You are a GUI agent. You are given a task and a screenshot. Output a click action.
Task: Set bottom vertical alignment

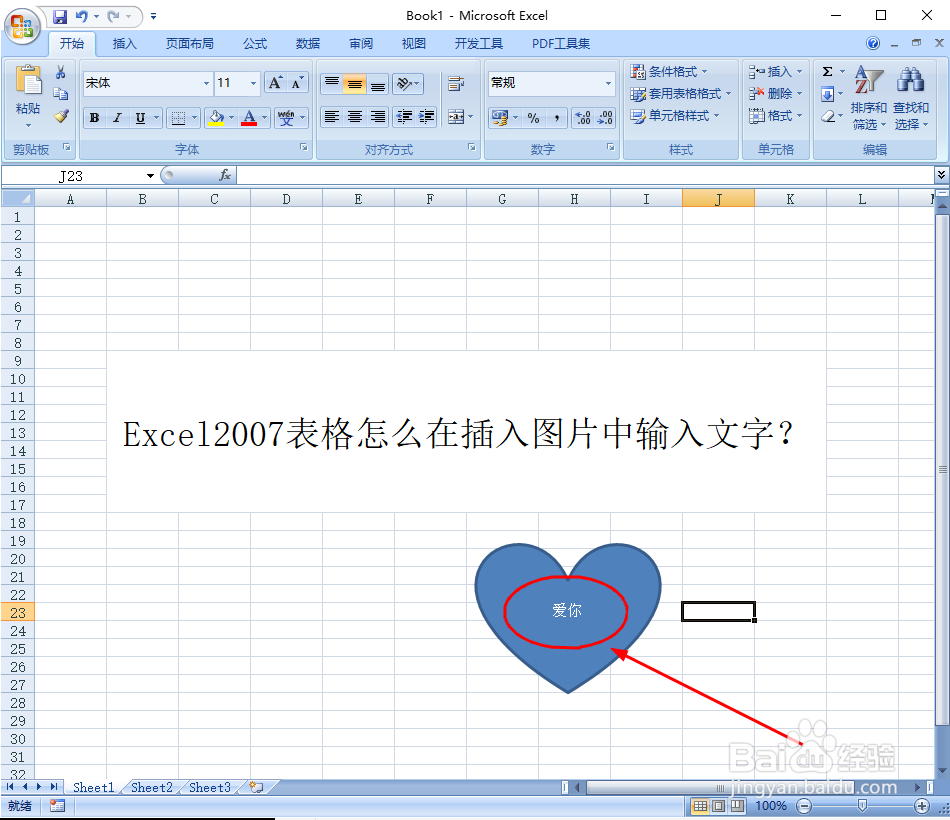tap(377, 83)
